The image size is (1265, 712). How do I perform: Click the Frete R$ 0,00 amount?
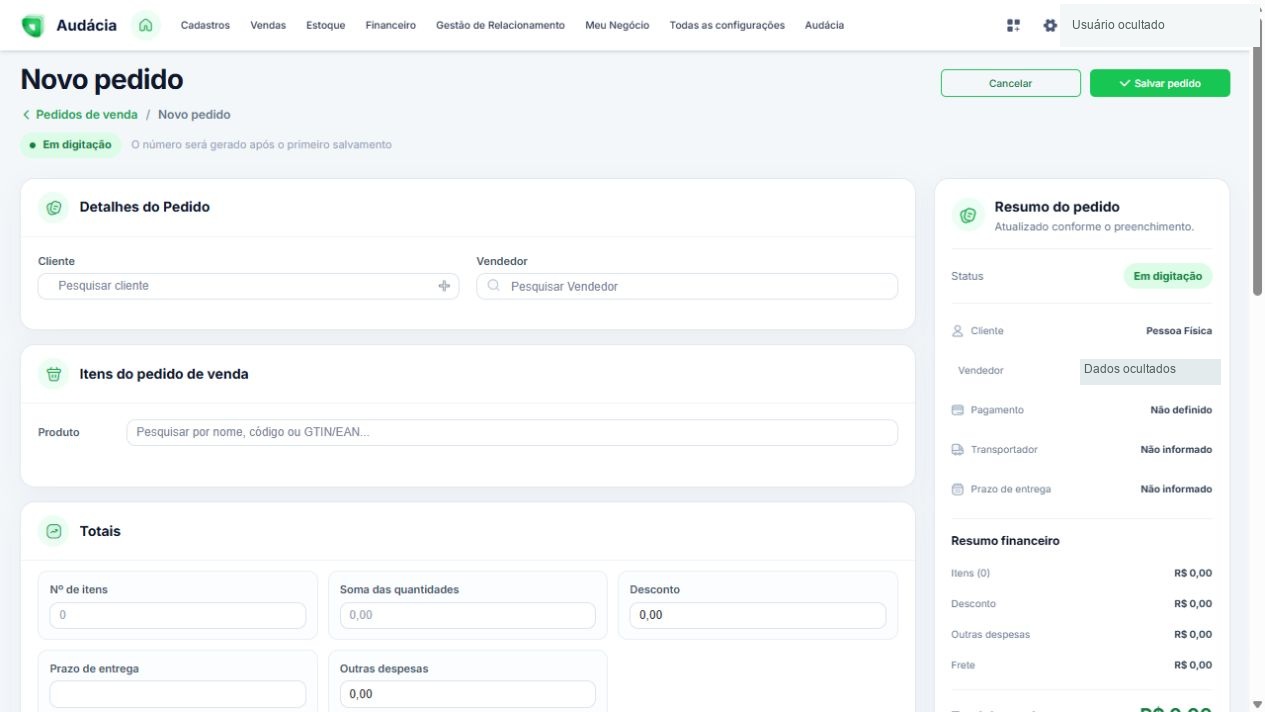[1193, 665]
